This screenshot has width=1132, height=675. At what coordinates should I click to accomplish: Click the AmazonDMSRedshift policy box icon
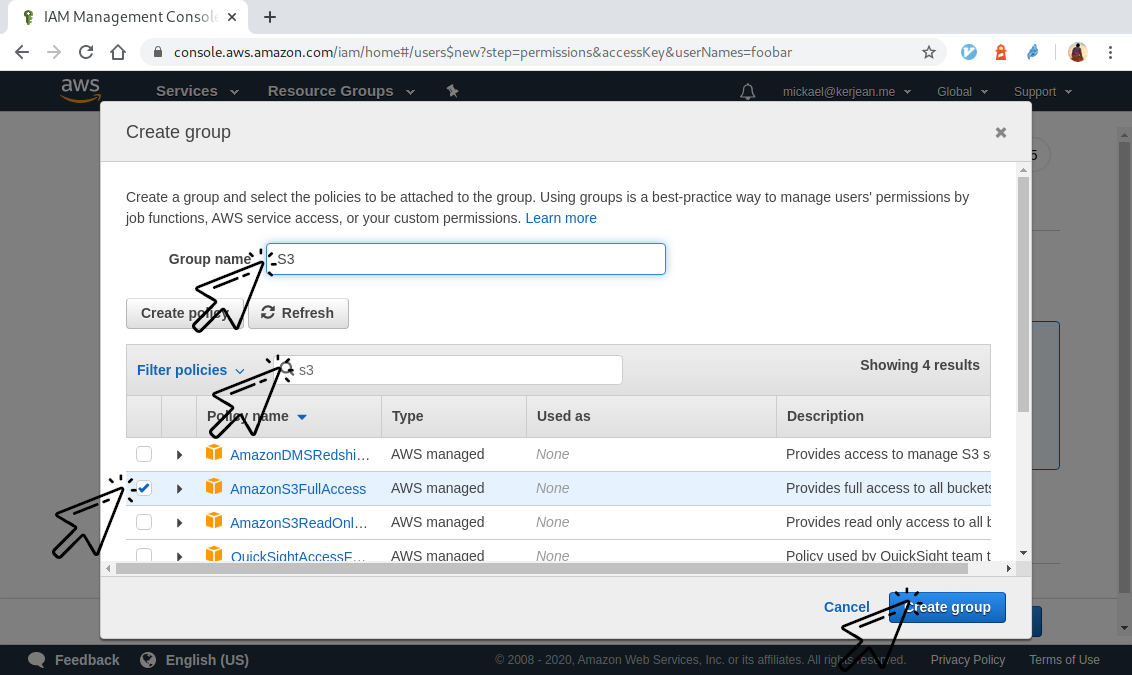tap(214, 453)
